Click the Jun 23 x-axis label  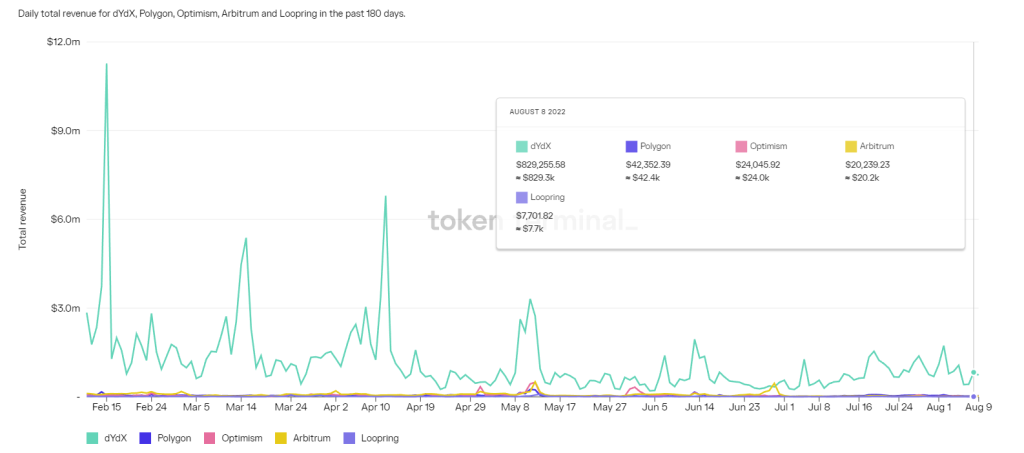745,407
